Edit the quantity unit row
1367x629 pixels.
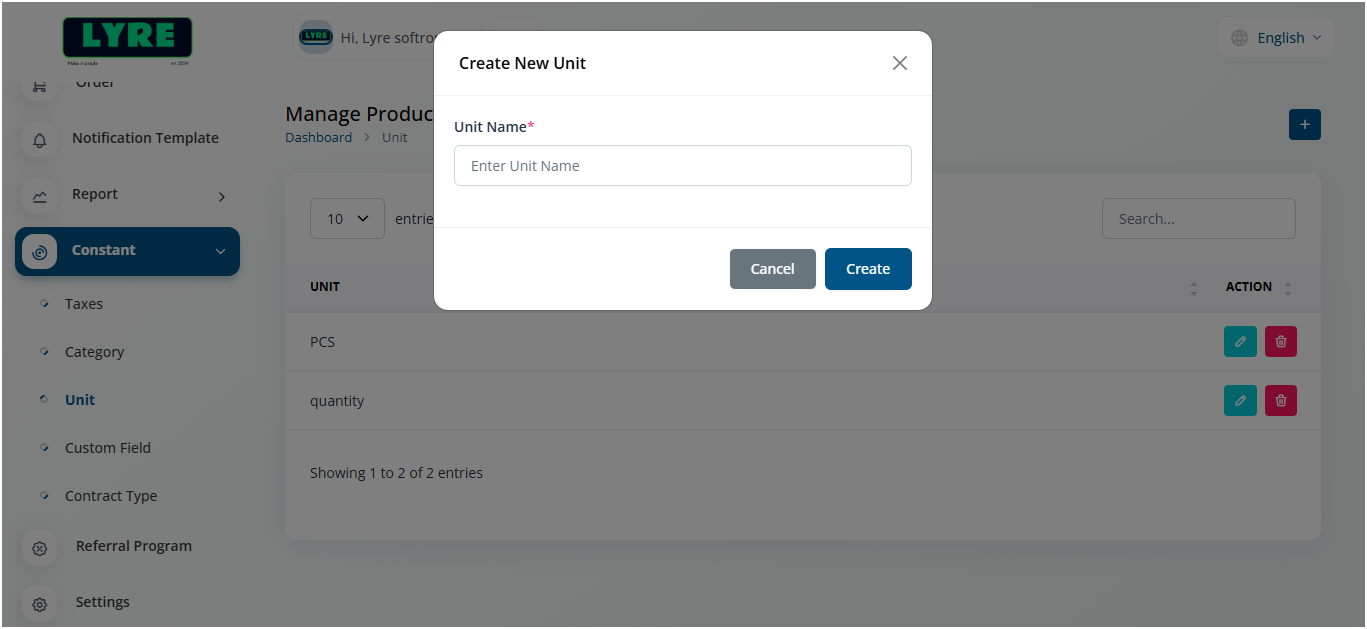1240,401
